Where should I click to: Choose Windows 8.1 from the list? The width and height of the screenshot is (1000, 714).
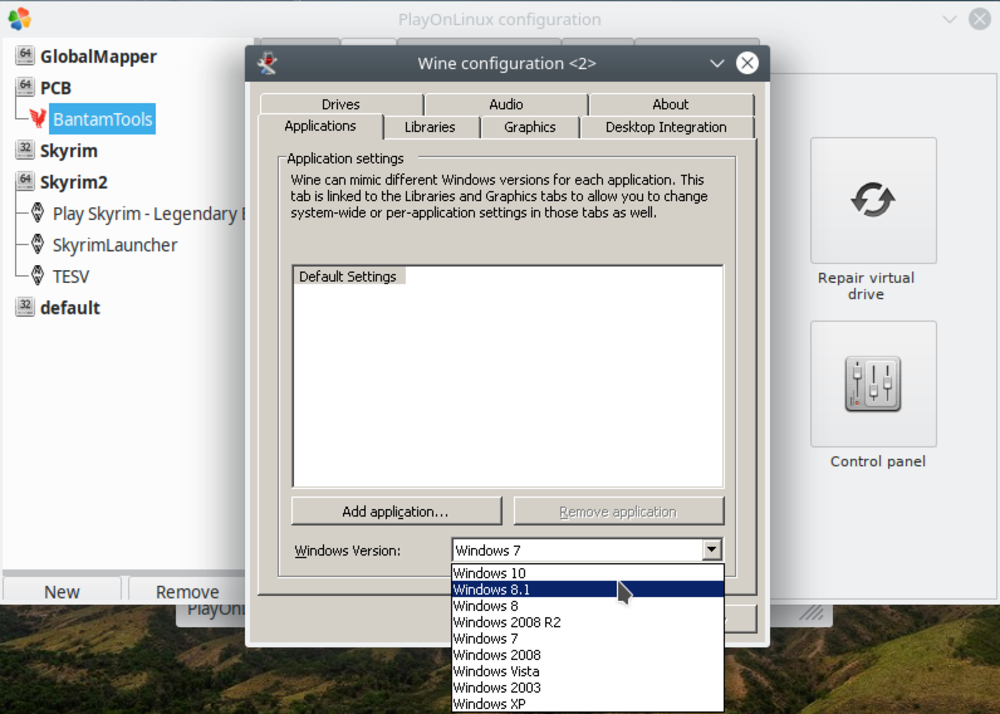[x=587, y=590]
